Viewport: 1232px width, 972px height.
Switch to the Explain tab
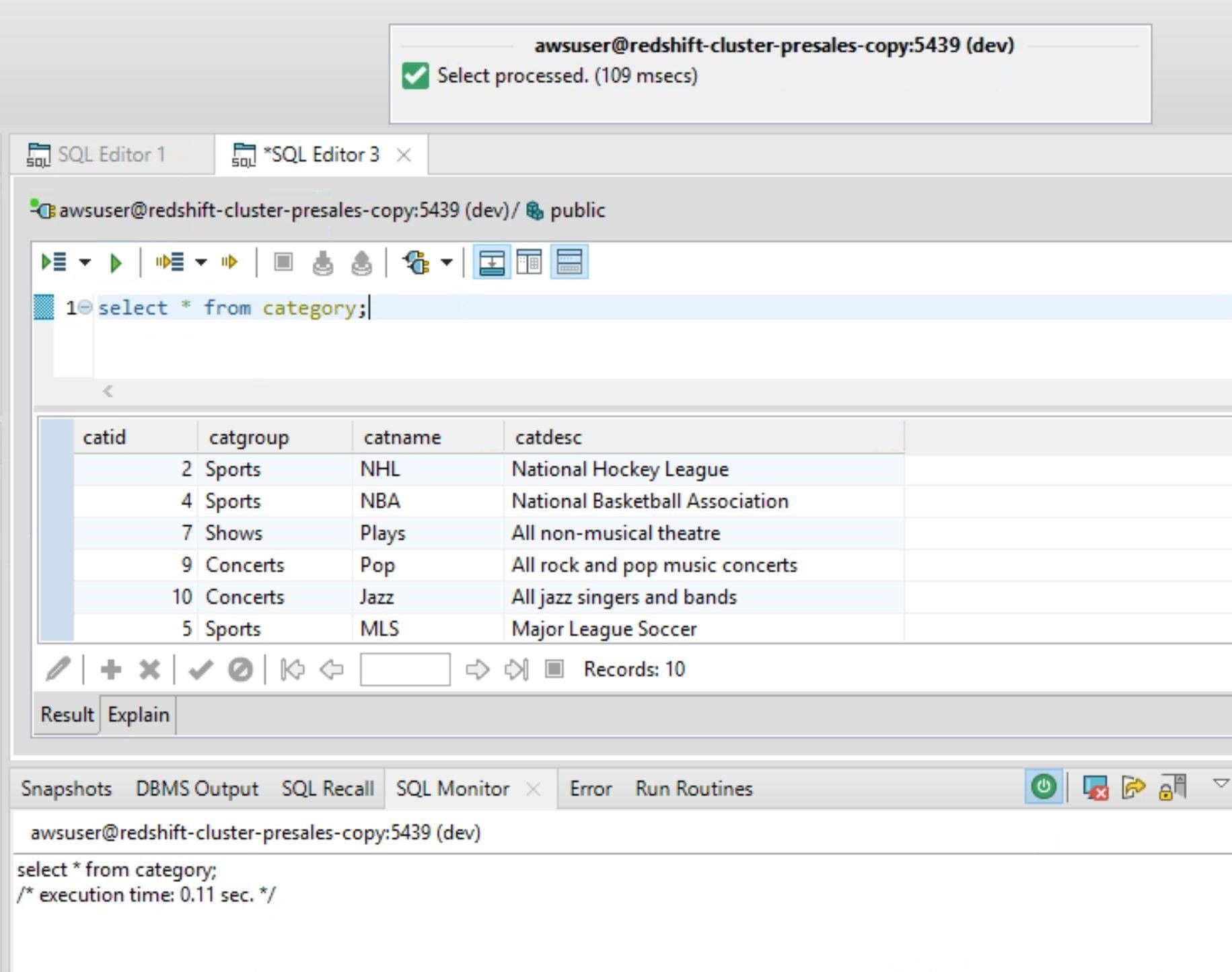pos(139,714)
